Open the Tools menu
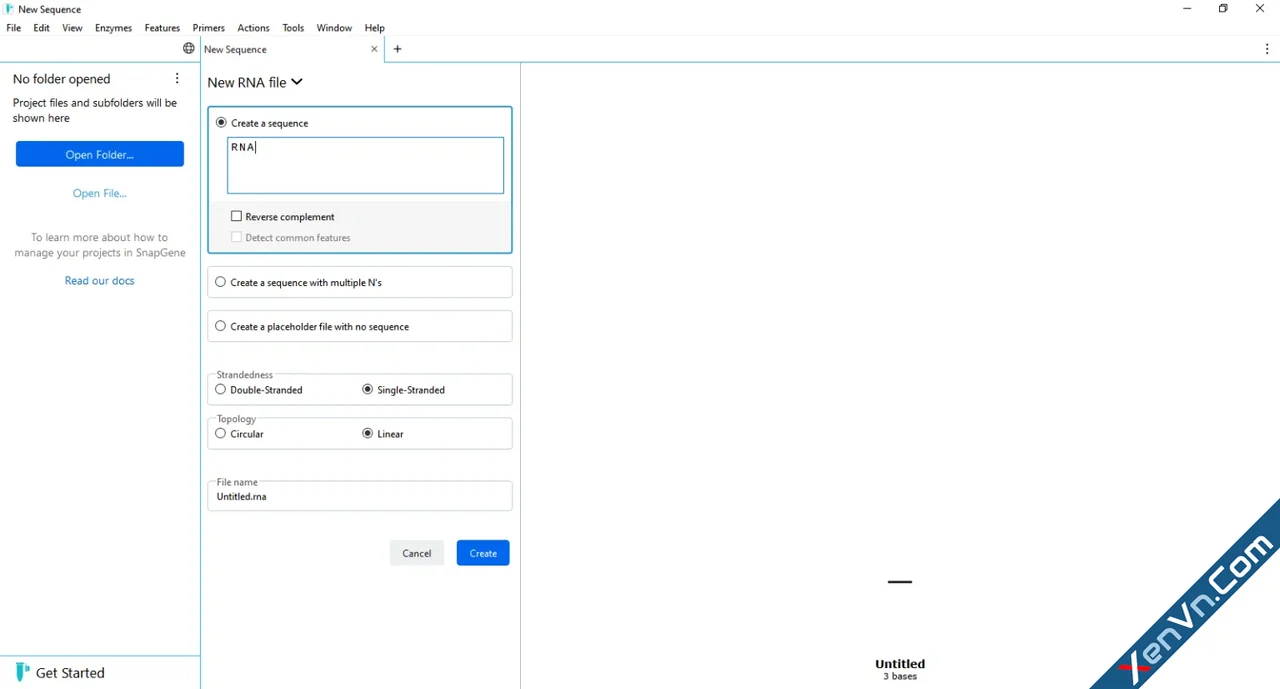This screenshot has width=1280, height=689. tap(293, 28)
